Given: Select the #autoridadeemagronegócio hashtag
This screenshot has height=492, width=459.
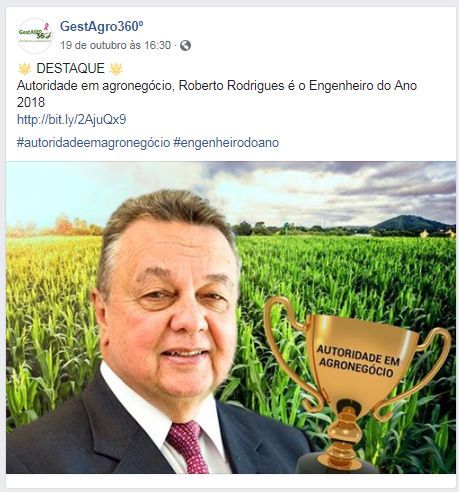Looking at the screenshot, I should [x=93, y=143].
